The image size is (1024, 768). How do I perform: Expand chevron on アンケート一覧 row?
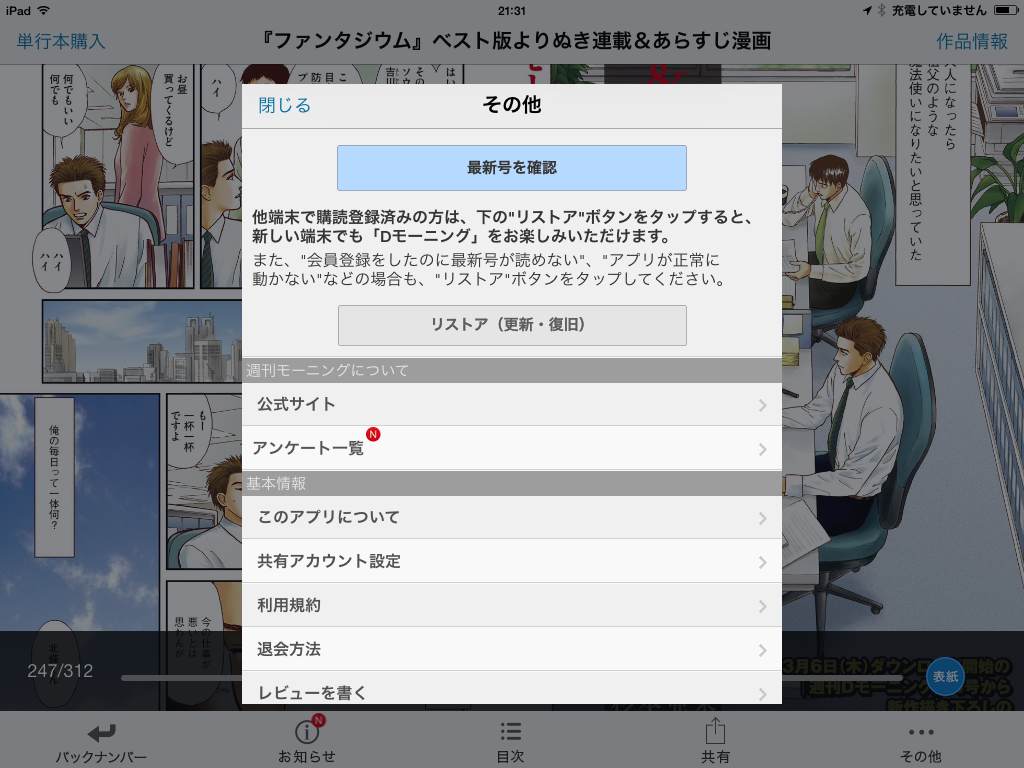tap(762, 449)
